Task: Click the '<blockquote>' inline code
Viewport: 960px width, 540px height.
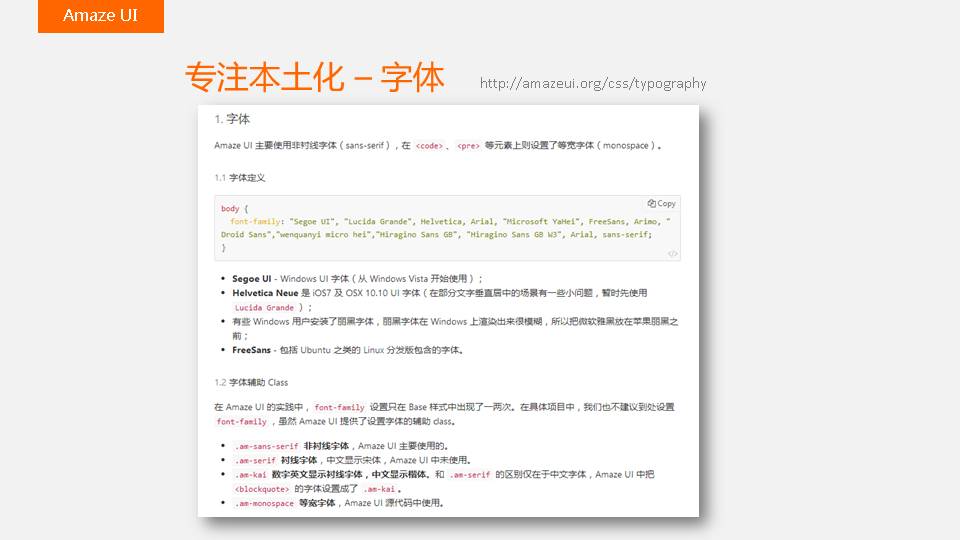Action: tap(262, 489)
